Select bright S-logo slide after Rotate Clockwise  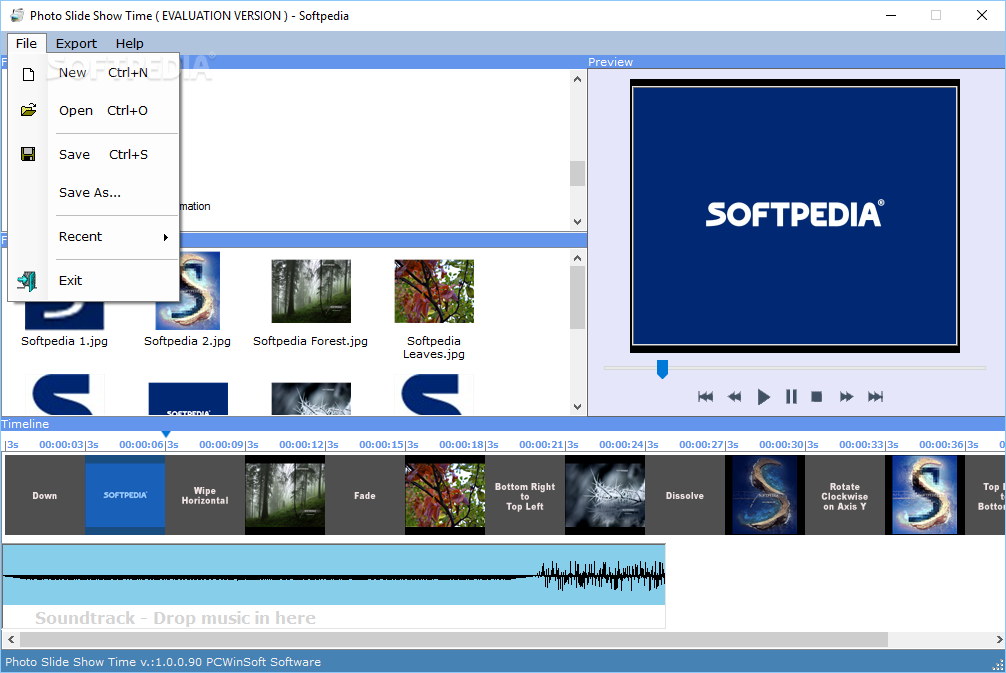click(x=925, y=495)
